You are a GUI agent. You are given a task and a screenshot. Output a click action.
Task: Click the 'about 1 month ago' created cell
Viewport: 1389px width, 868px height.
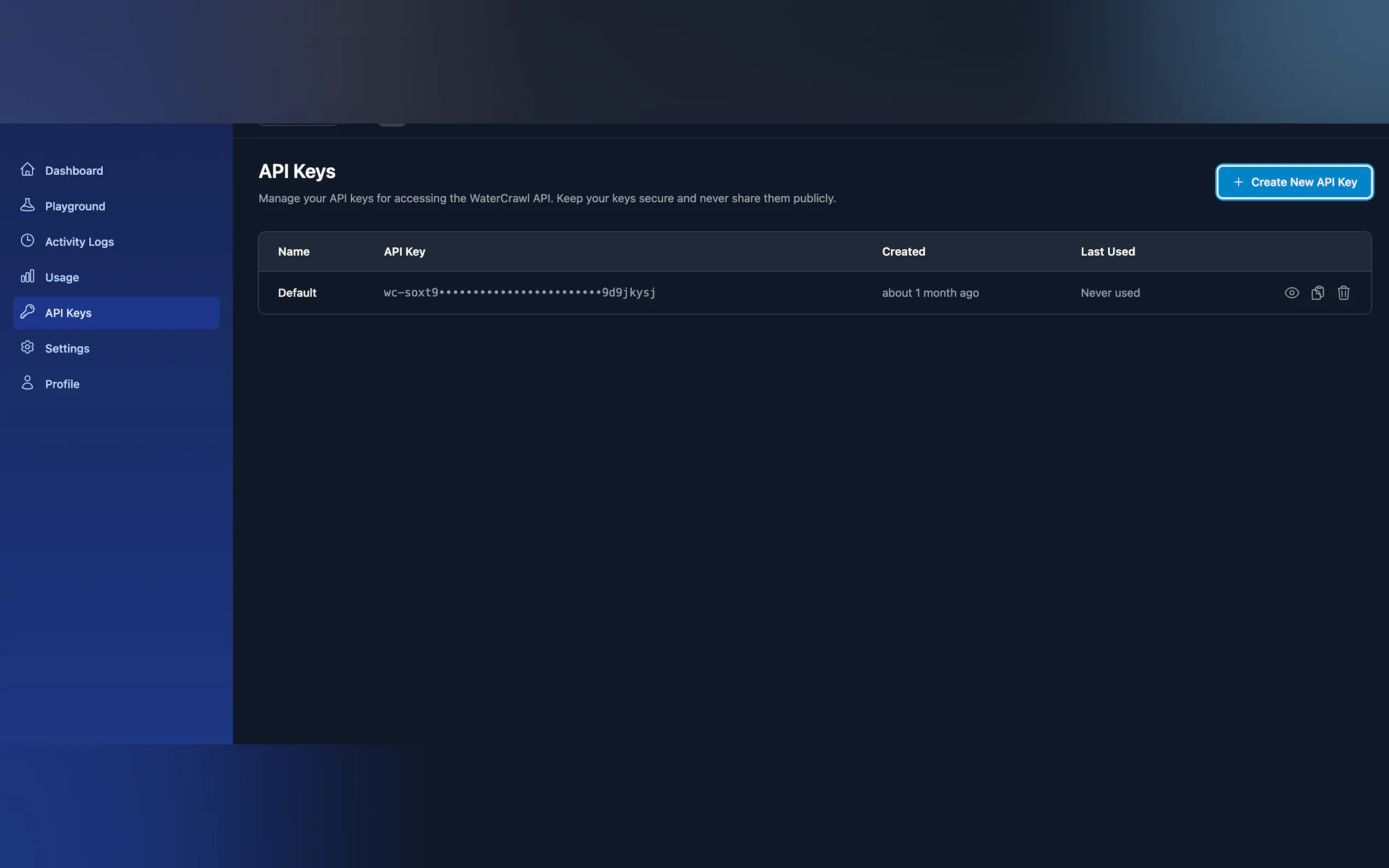tap(930, 293)
